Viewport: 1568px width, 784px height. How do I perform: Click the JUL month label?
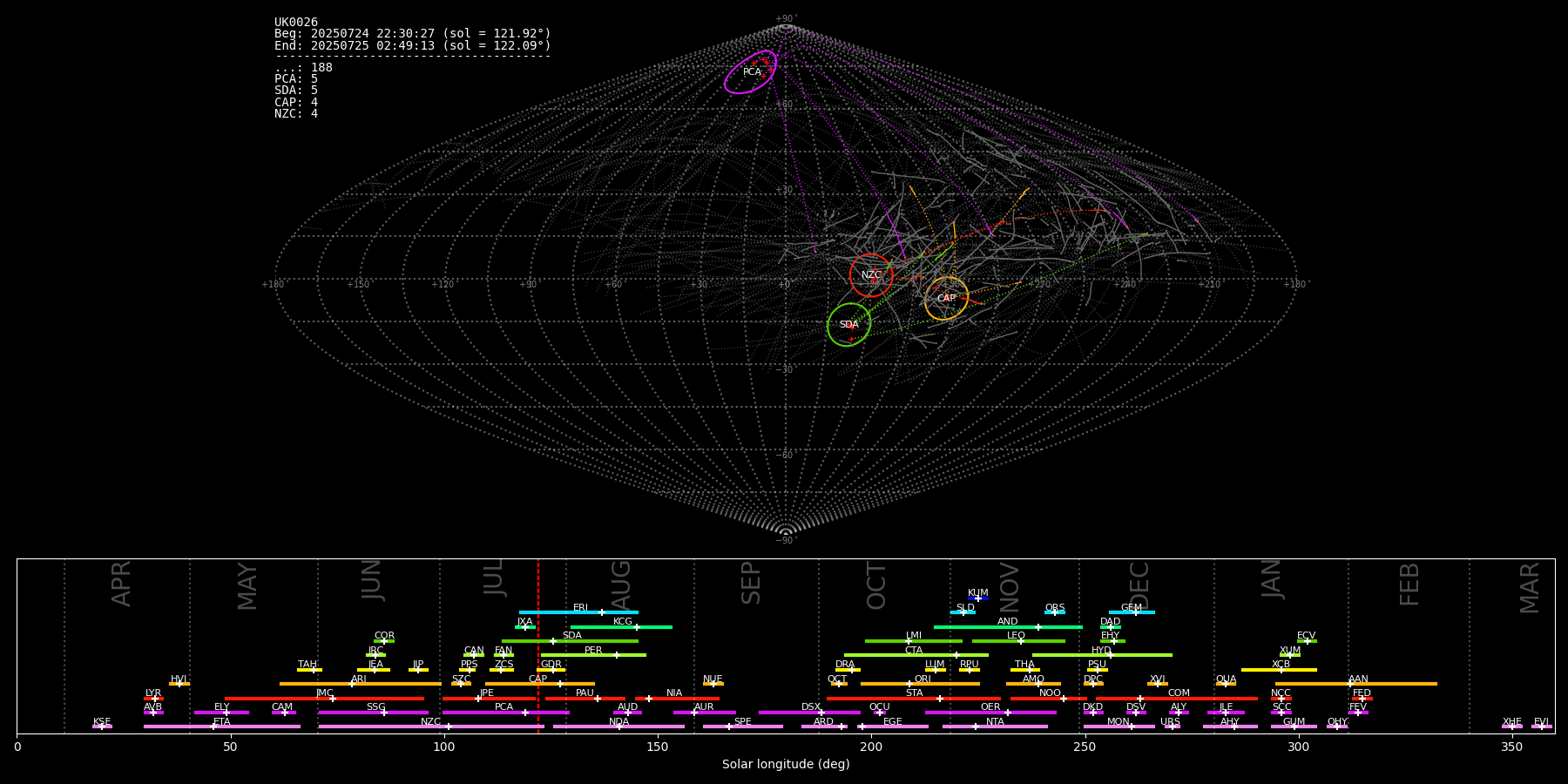(494, 577)
